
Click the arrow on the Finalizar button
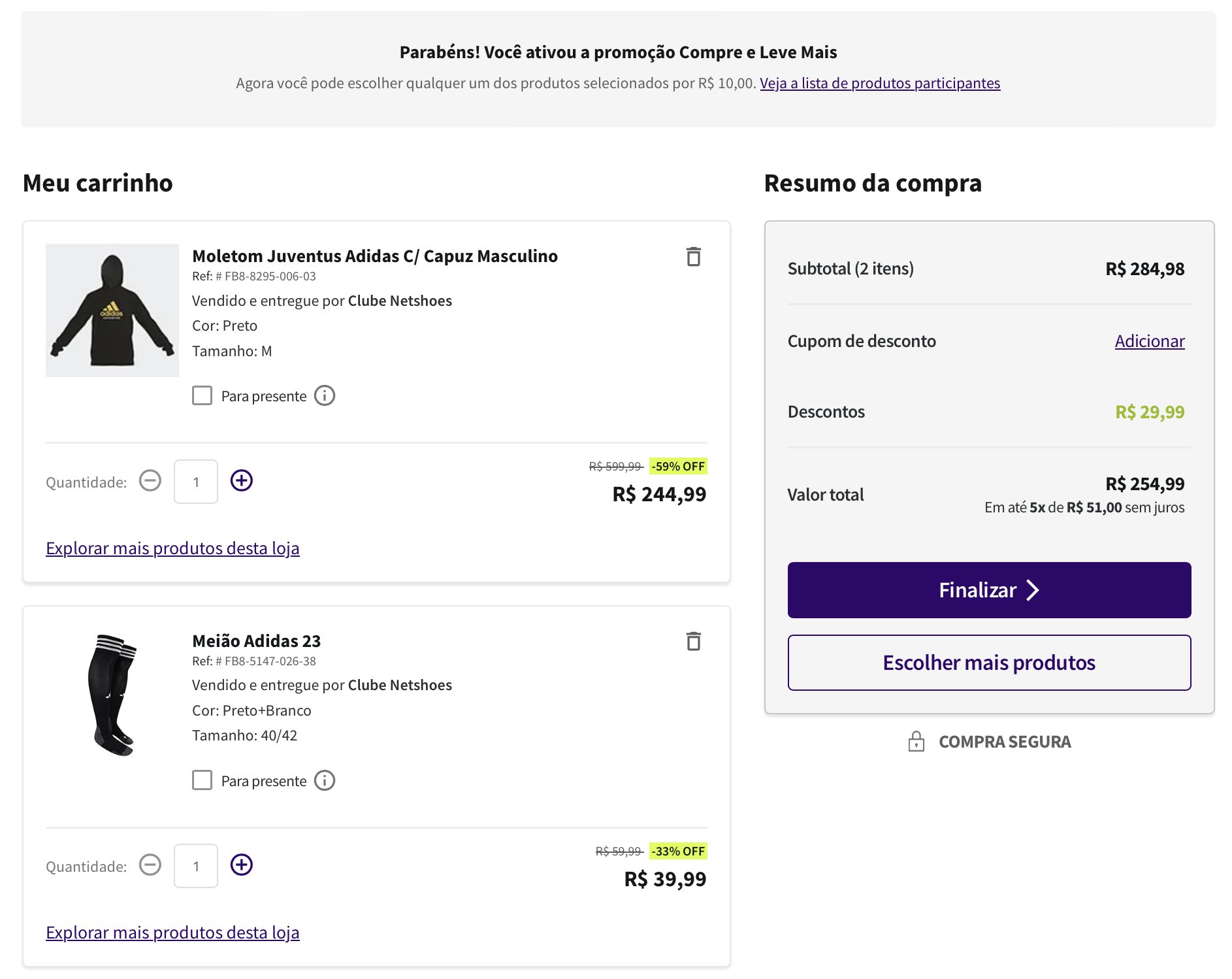pos(1032,590)
